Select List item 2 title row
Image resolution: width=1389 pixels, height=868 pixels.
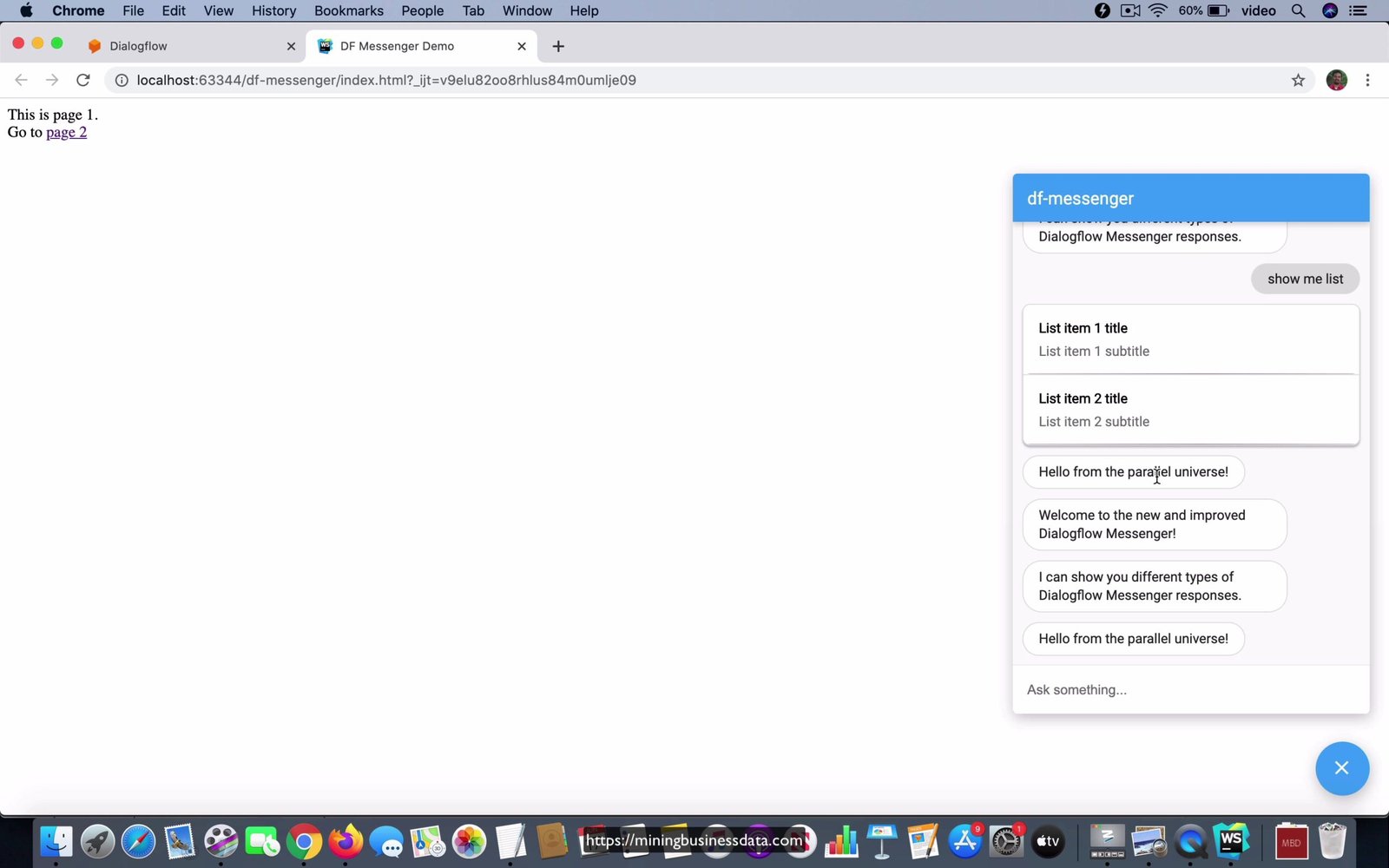[x=1190, y=410]
